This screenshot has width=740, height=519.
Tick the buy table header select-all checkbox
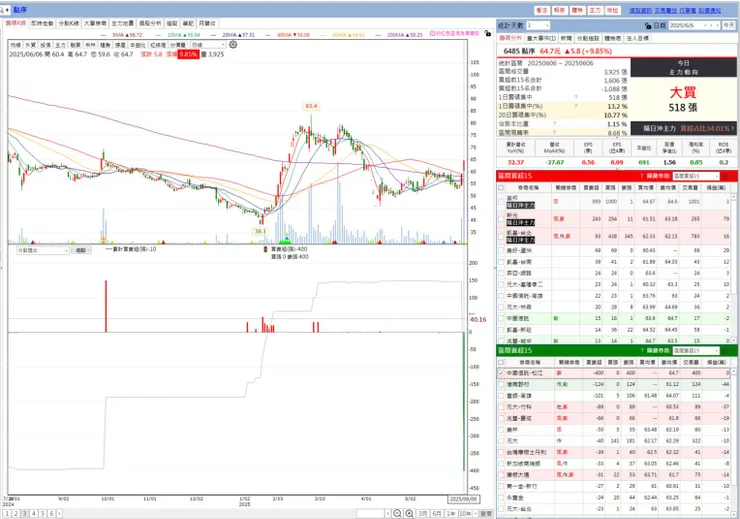coord(501,188)
